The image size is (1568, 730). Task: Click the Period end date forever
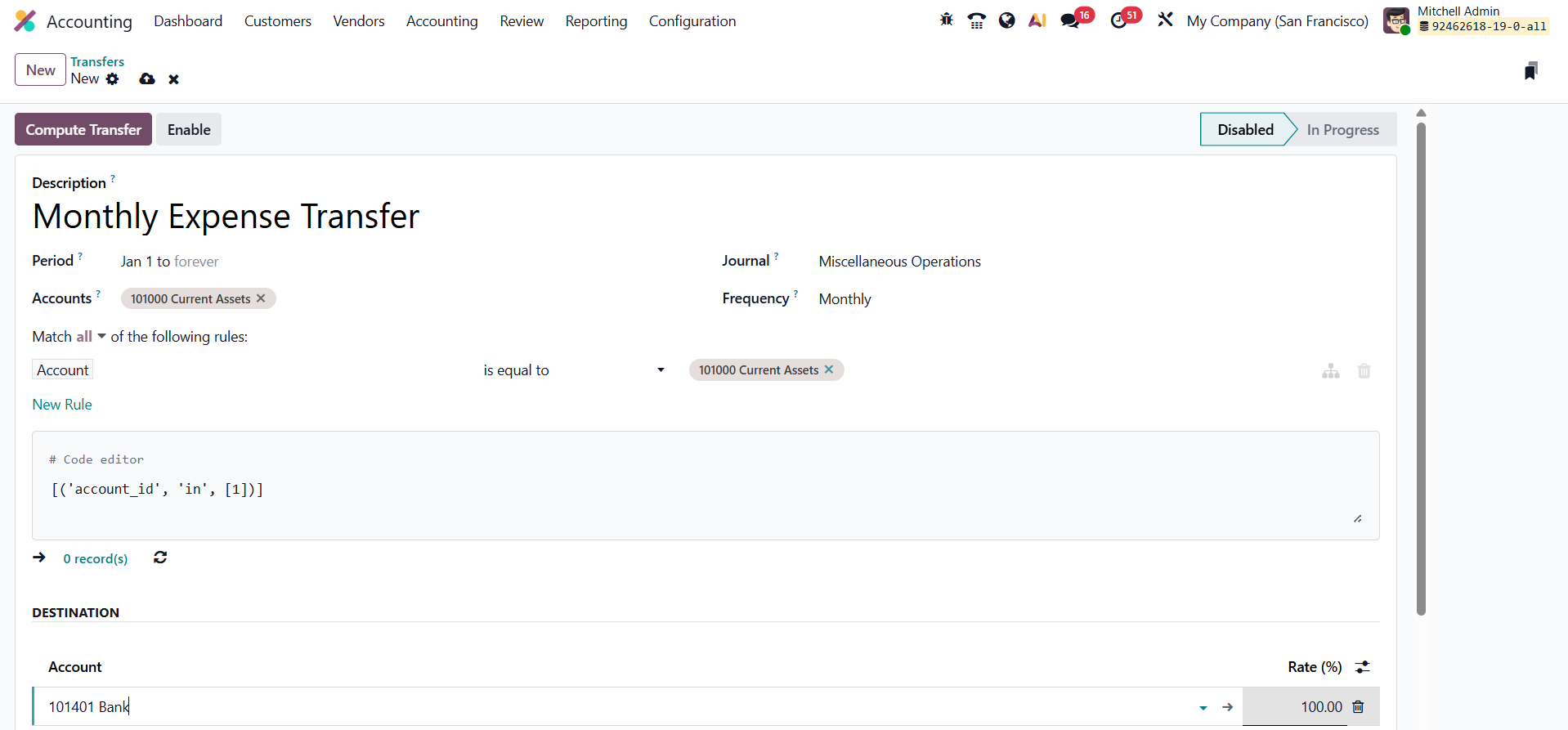point(196,262)
